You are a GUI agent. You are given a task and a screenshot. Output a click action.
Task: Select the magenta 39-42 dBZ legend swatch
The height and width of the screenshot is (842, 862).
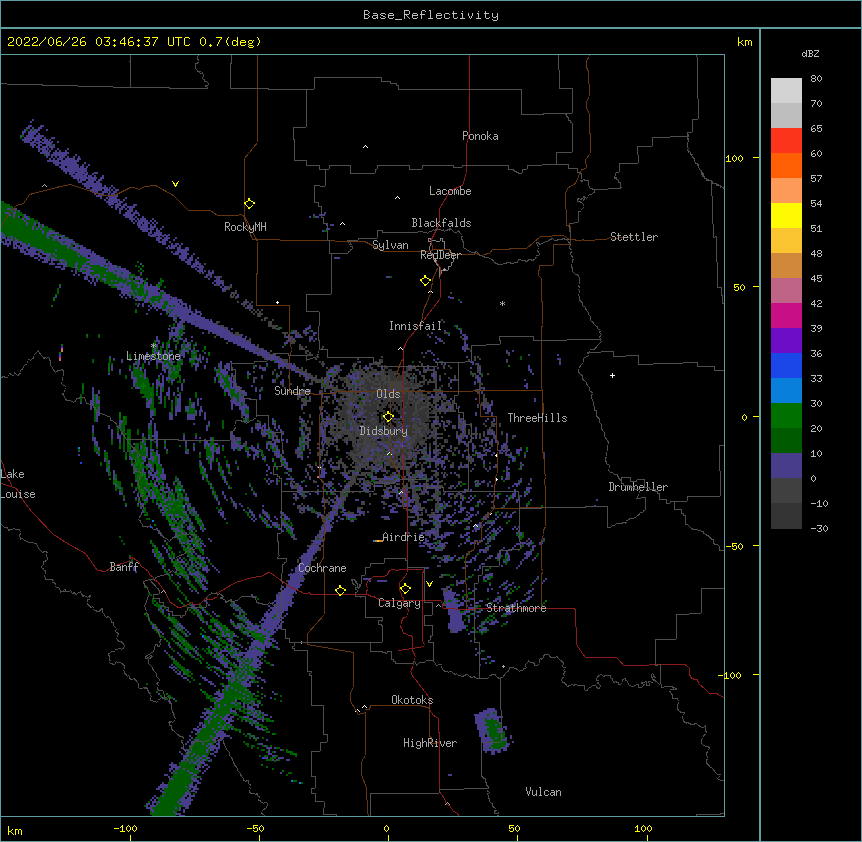(786, 315)
